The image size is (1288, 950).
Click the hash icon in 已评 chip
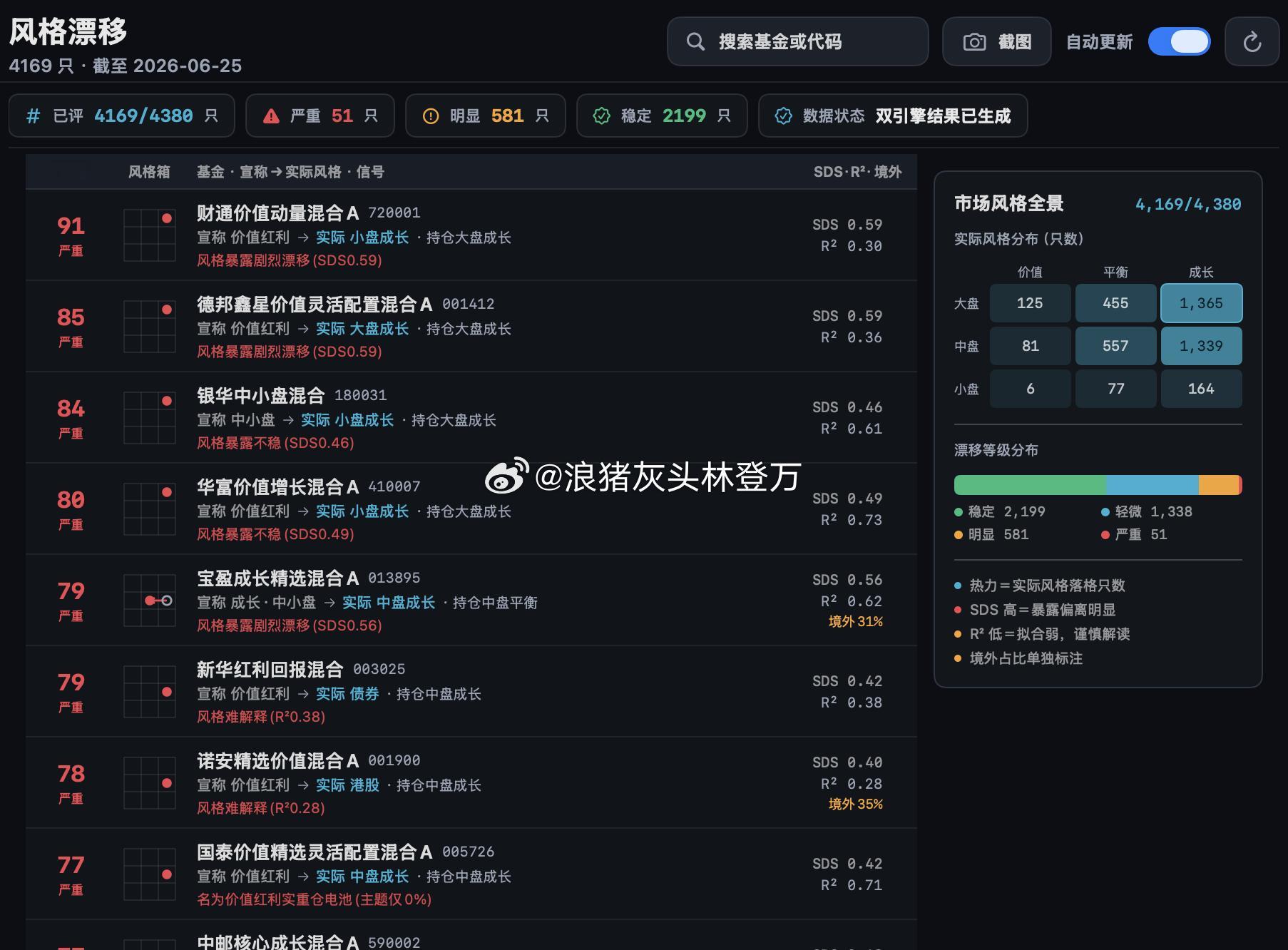pos(34,116)
